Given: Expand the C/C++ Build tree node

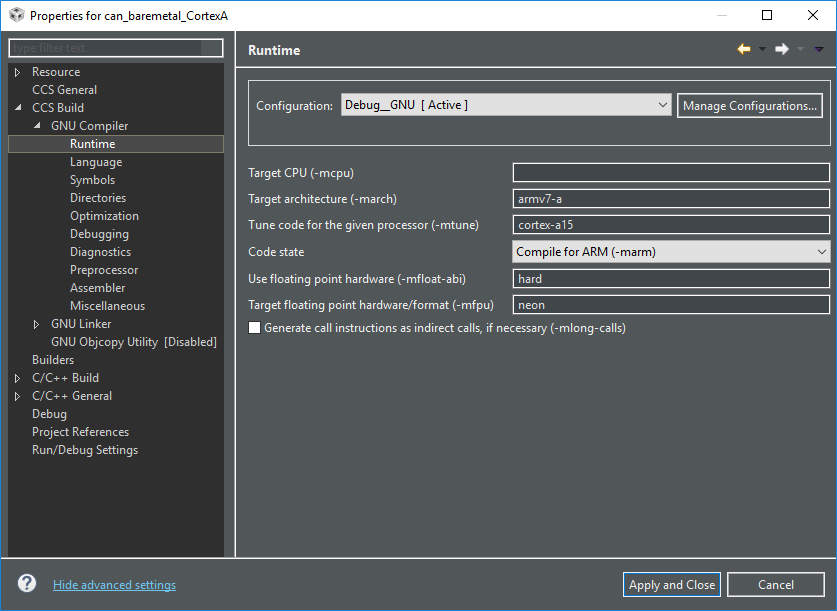Looking at the screenshot, I should [18, 378].
